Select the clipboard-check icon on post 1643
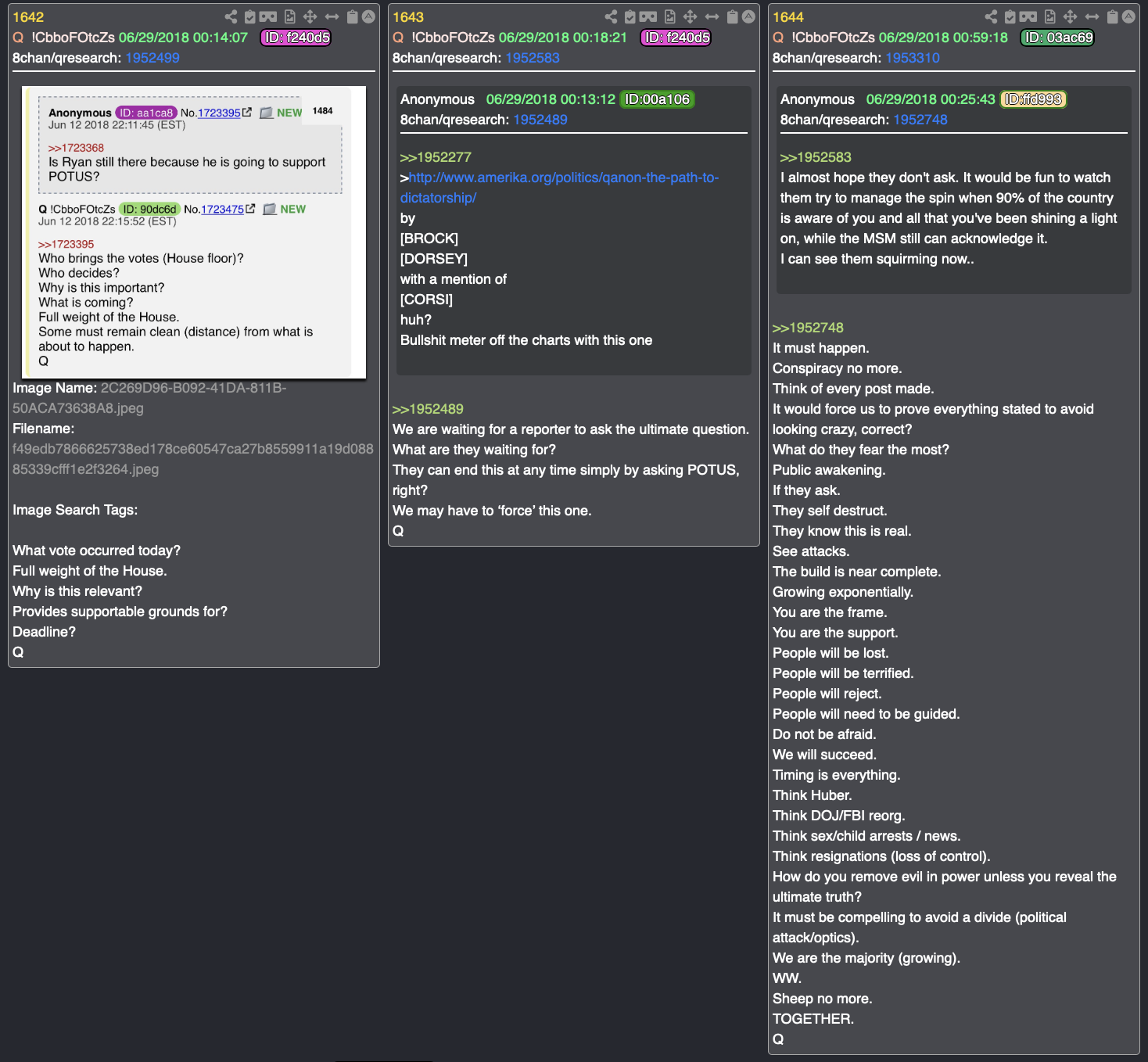This screenshot has height=1062, width=1148. (630, 16)
